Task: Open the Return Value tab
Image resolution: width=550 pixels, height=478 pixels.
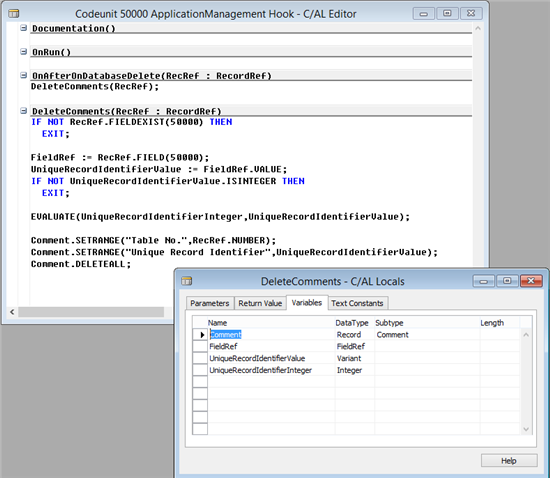Action: click(x=260, y=303)
